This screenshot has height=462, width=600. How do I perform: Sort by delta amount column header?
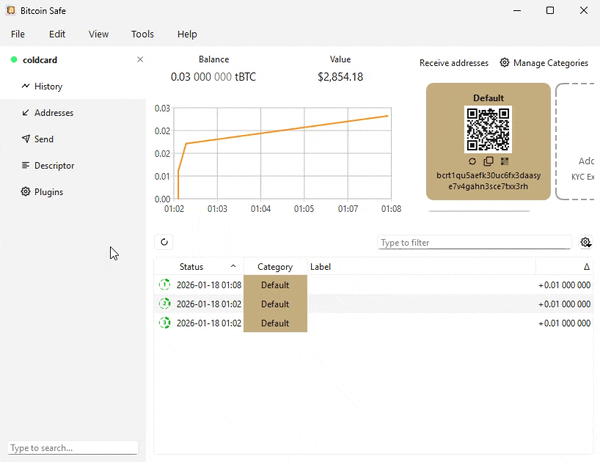click(564, 267)
